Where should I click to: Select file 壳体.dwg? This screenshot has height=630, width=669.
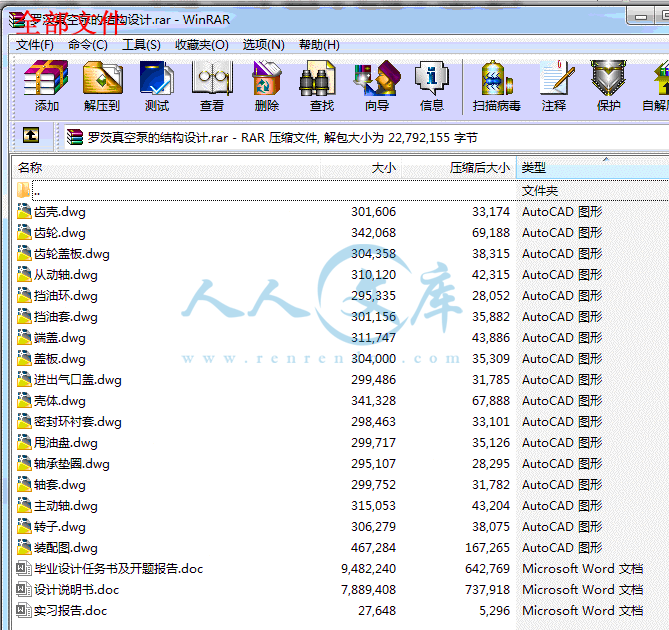click(x=60, y=401)
